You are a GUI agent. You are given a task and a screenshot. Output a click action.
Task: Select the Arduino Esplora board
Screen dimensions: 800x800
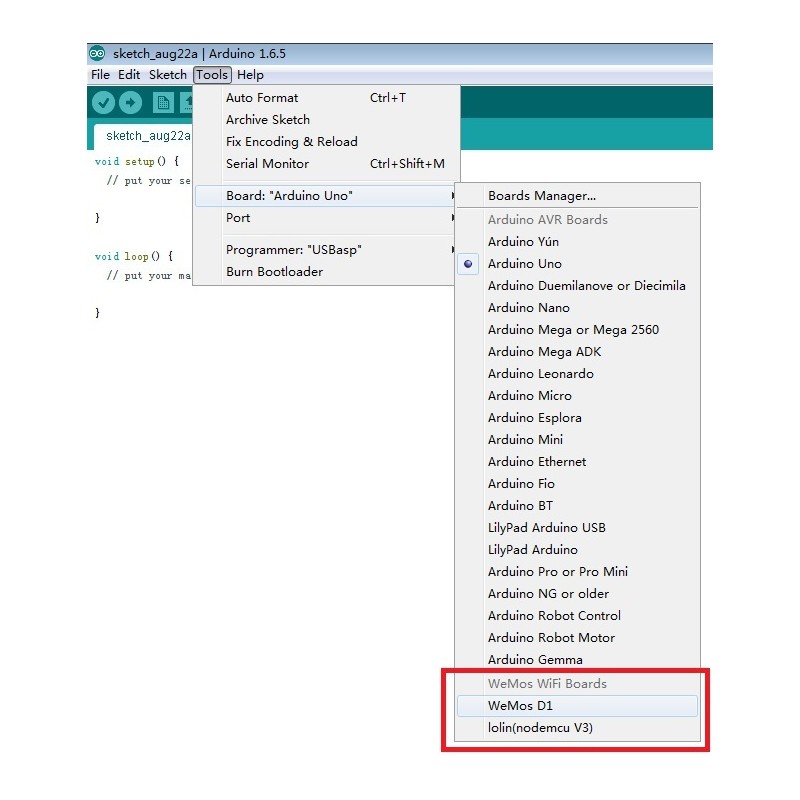point(577,417)
